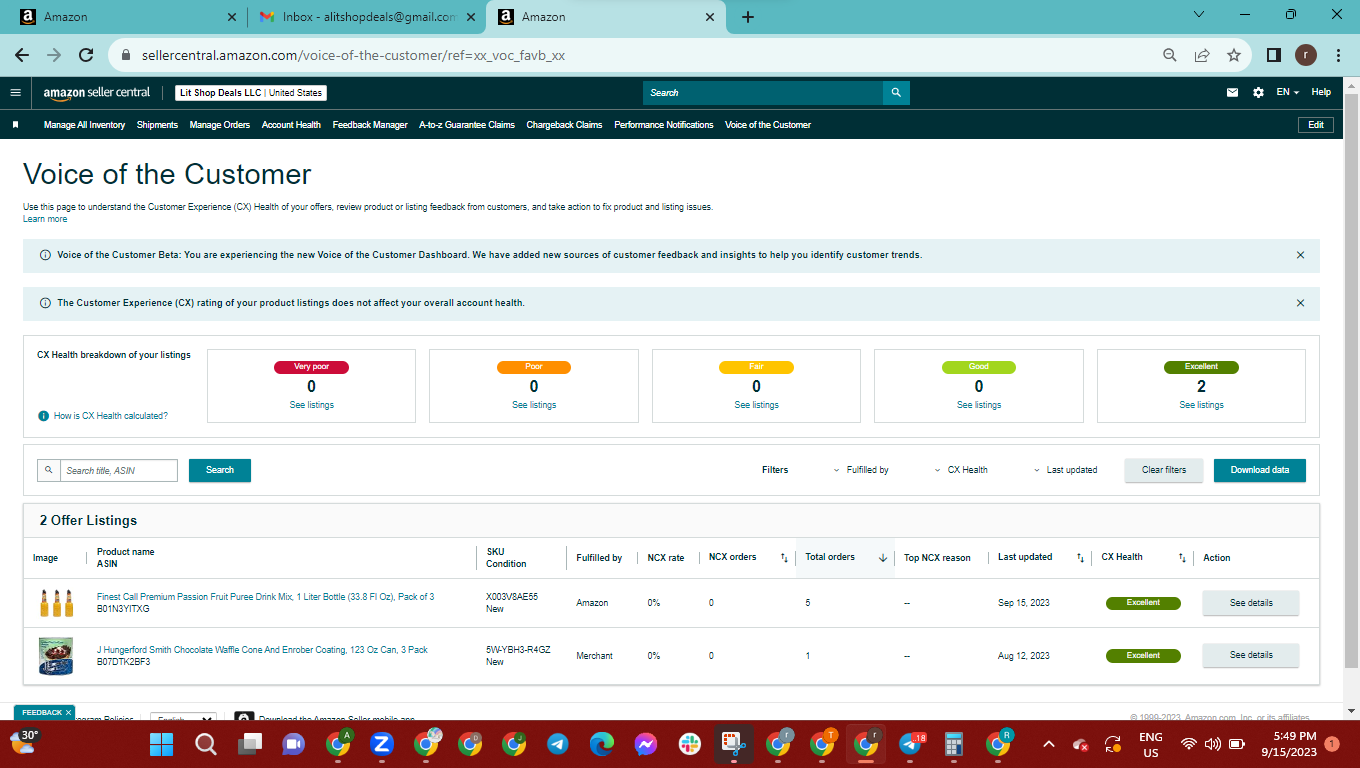
Task: Open How is CX Health calculated link
Action: tap(111, 416)
